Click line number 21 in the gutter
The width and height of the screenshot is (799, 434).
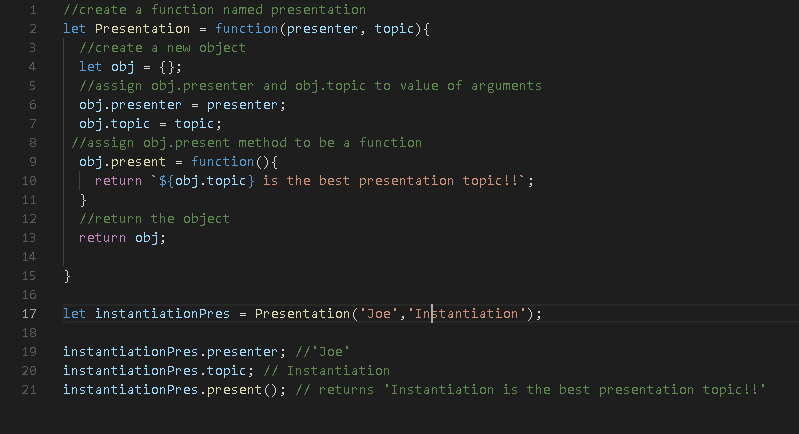point(29,390)
